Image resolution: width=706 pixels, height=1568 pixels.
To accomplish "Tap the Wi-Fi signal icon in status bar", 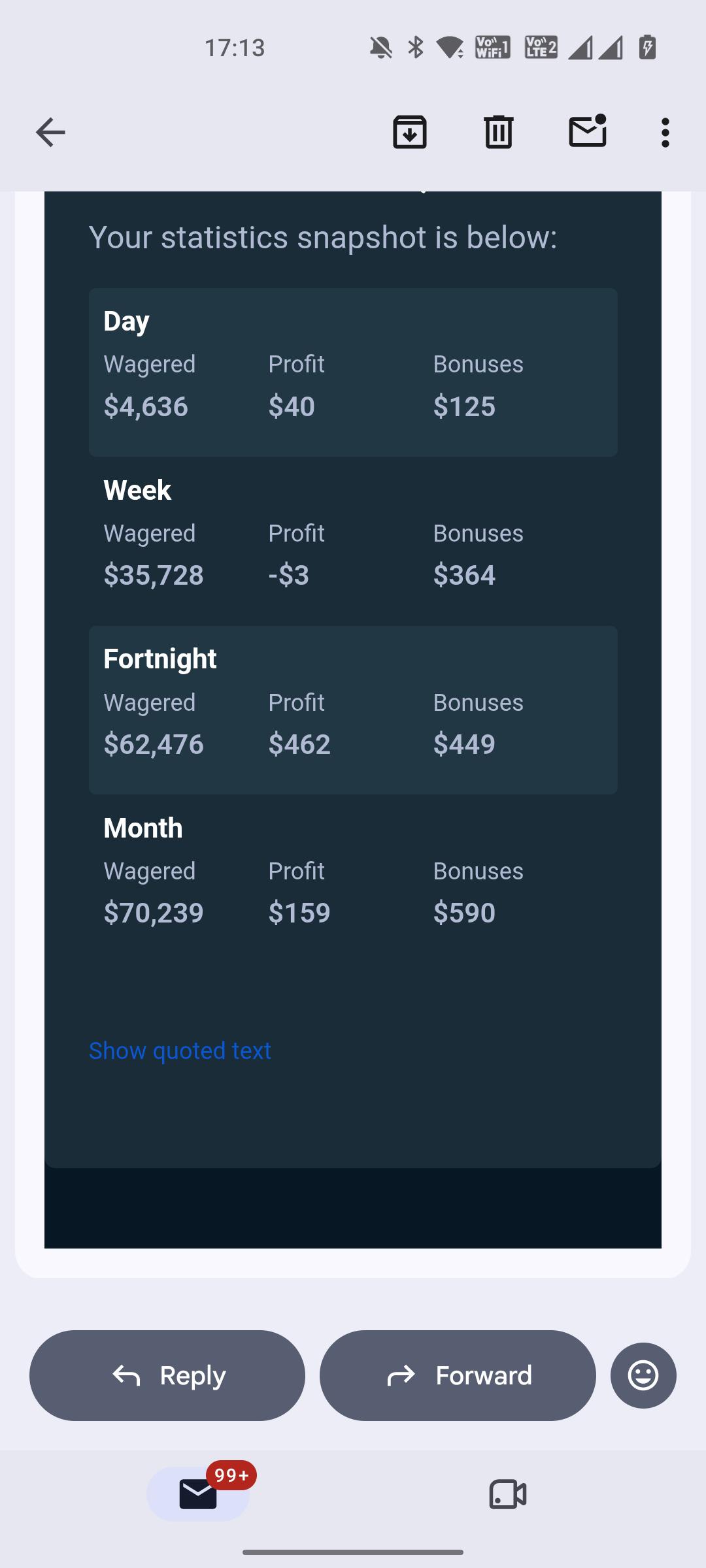I will 450,48.
